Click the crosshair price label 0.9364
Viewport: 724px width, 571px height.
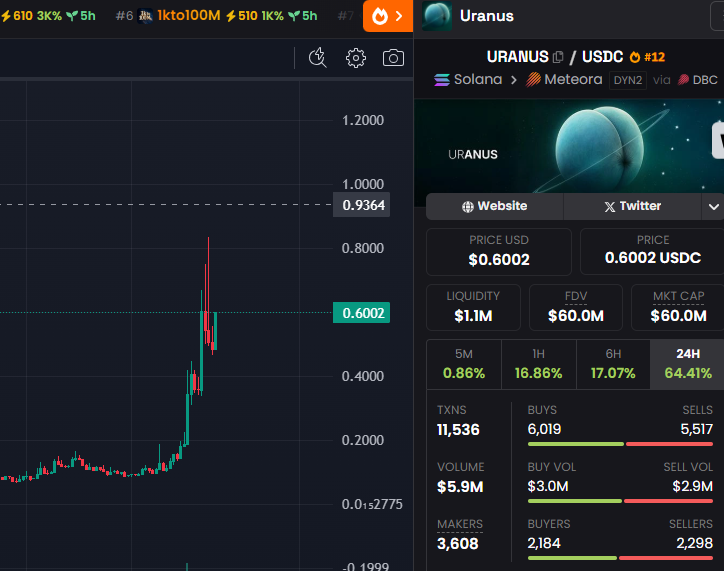coord(362,205)
